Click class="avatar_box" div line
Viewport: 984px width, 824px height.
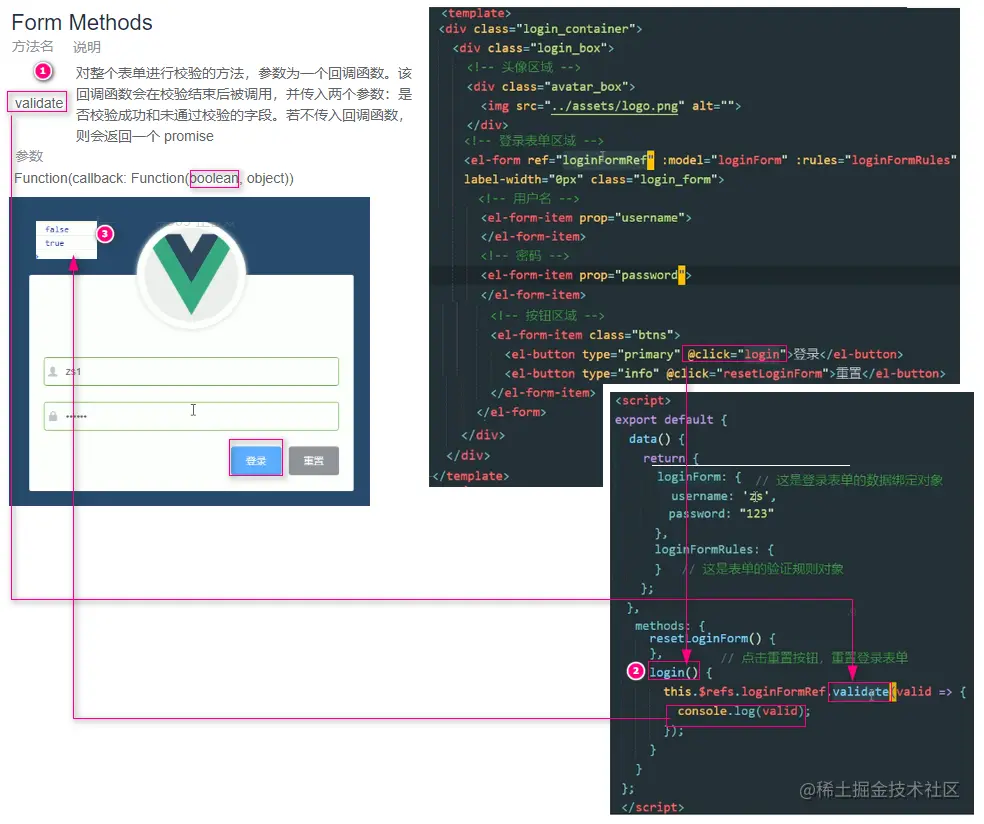click(x=551, y=87)
